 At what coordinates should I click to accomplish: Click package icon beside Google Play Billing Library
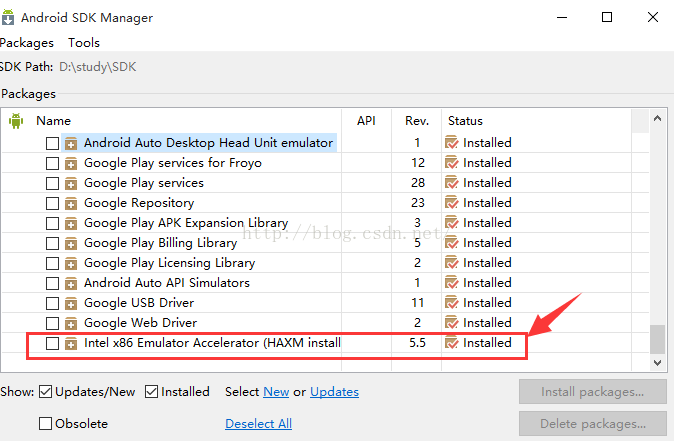[71, 243]
